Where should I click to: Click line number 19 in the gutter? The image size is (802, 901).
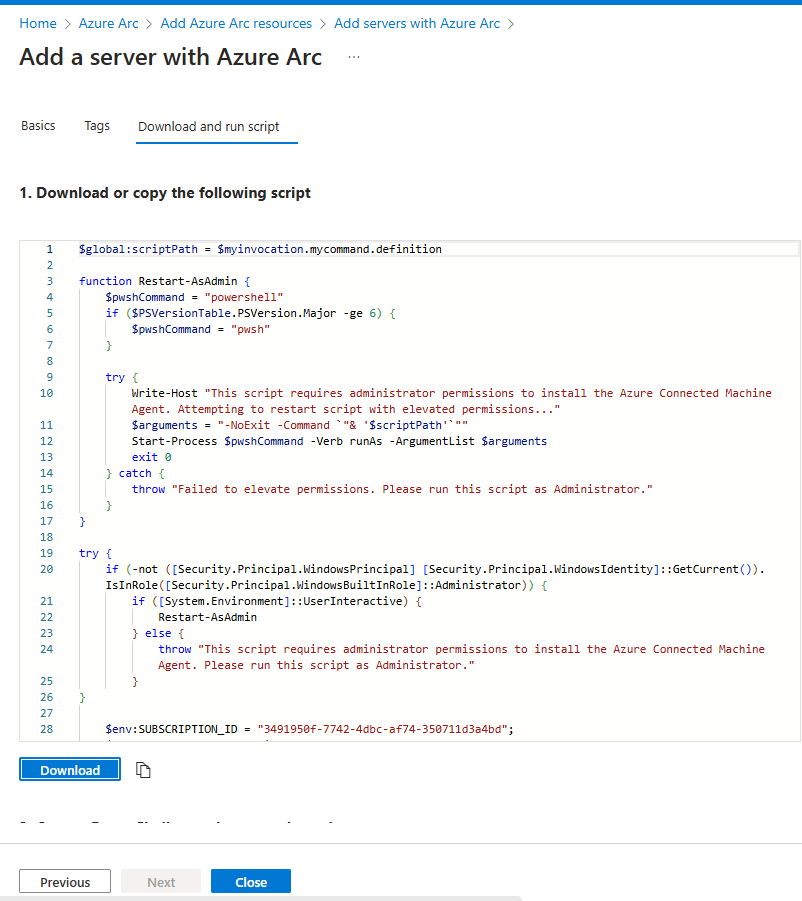point(47,553)
